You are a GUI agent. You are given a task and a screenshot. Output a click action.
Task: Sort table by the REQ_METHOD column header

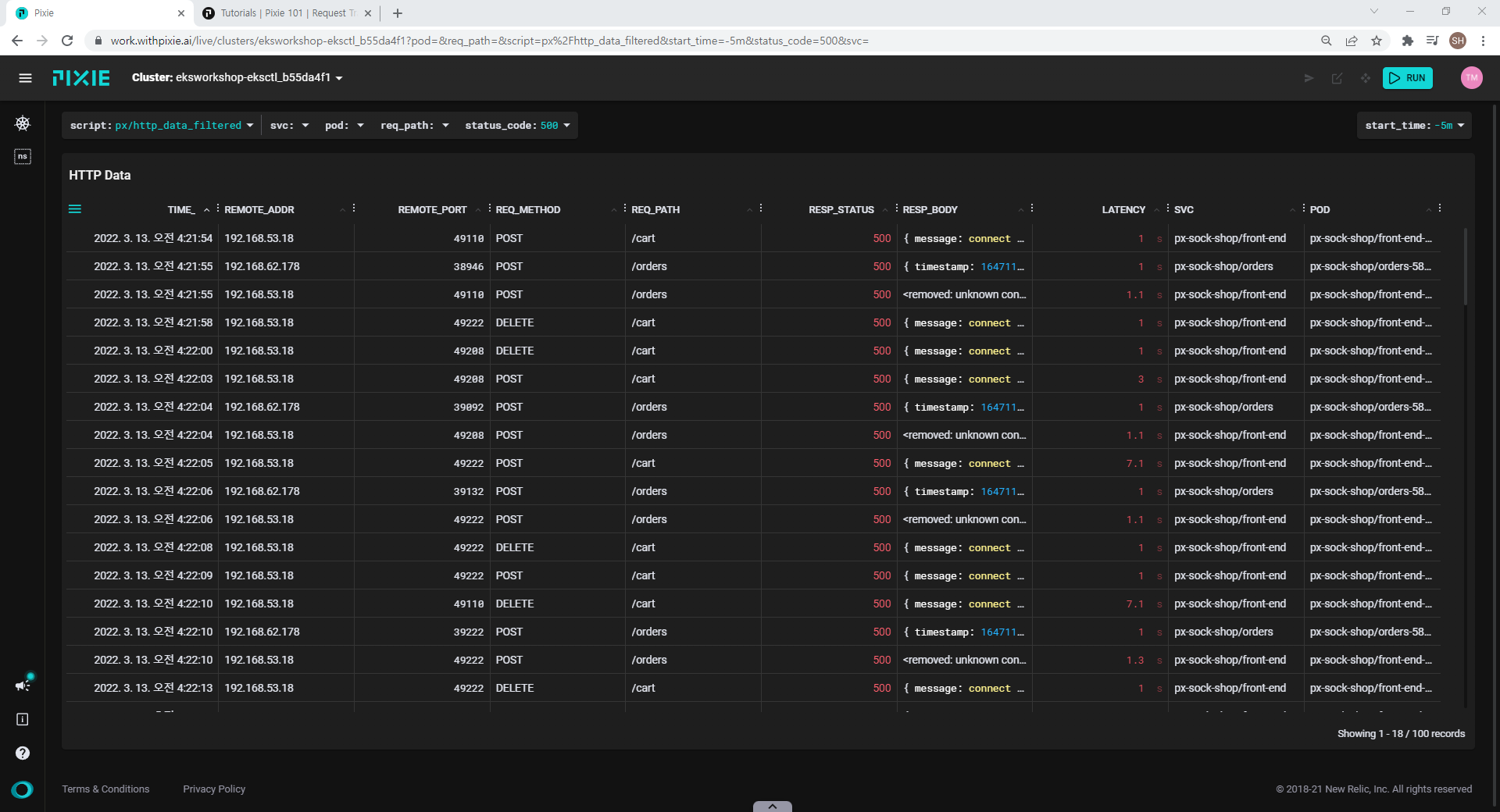pos(528,210)
